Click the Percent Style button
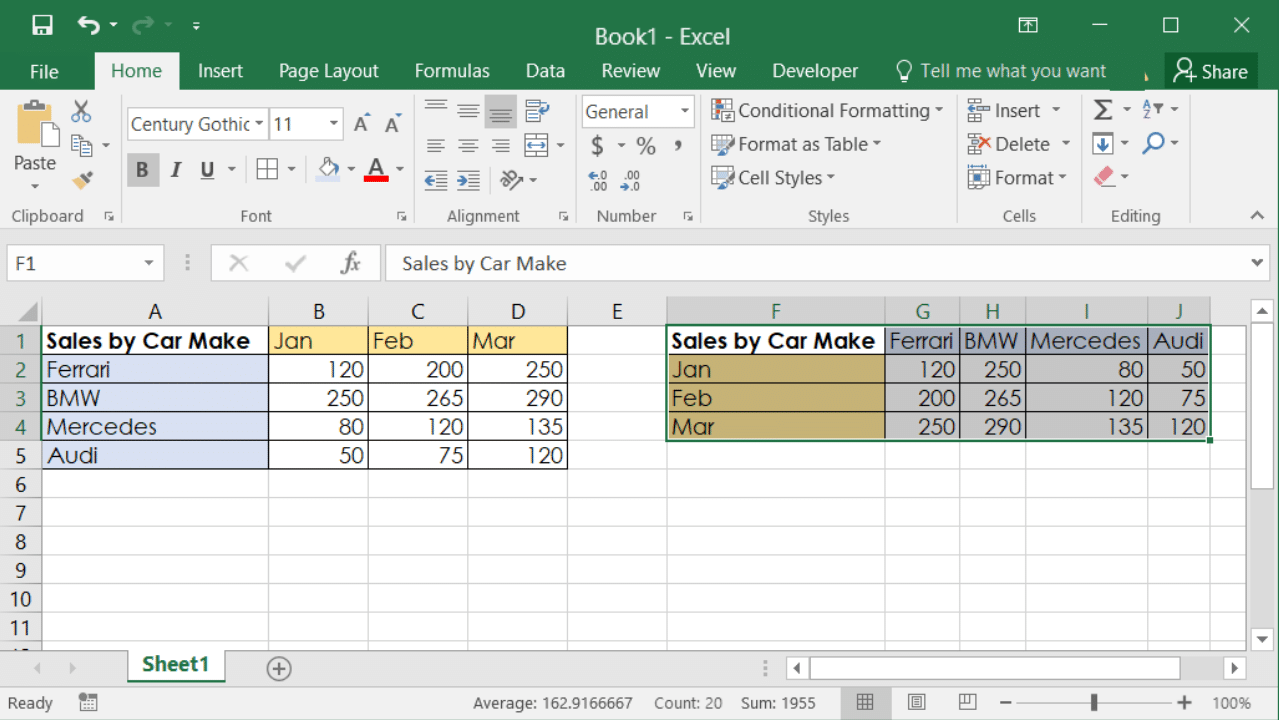 point(646,146)
